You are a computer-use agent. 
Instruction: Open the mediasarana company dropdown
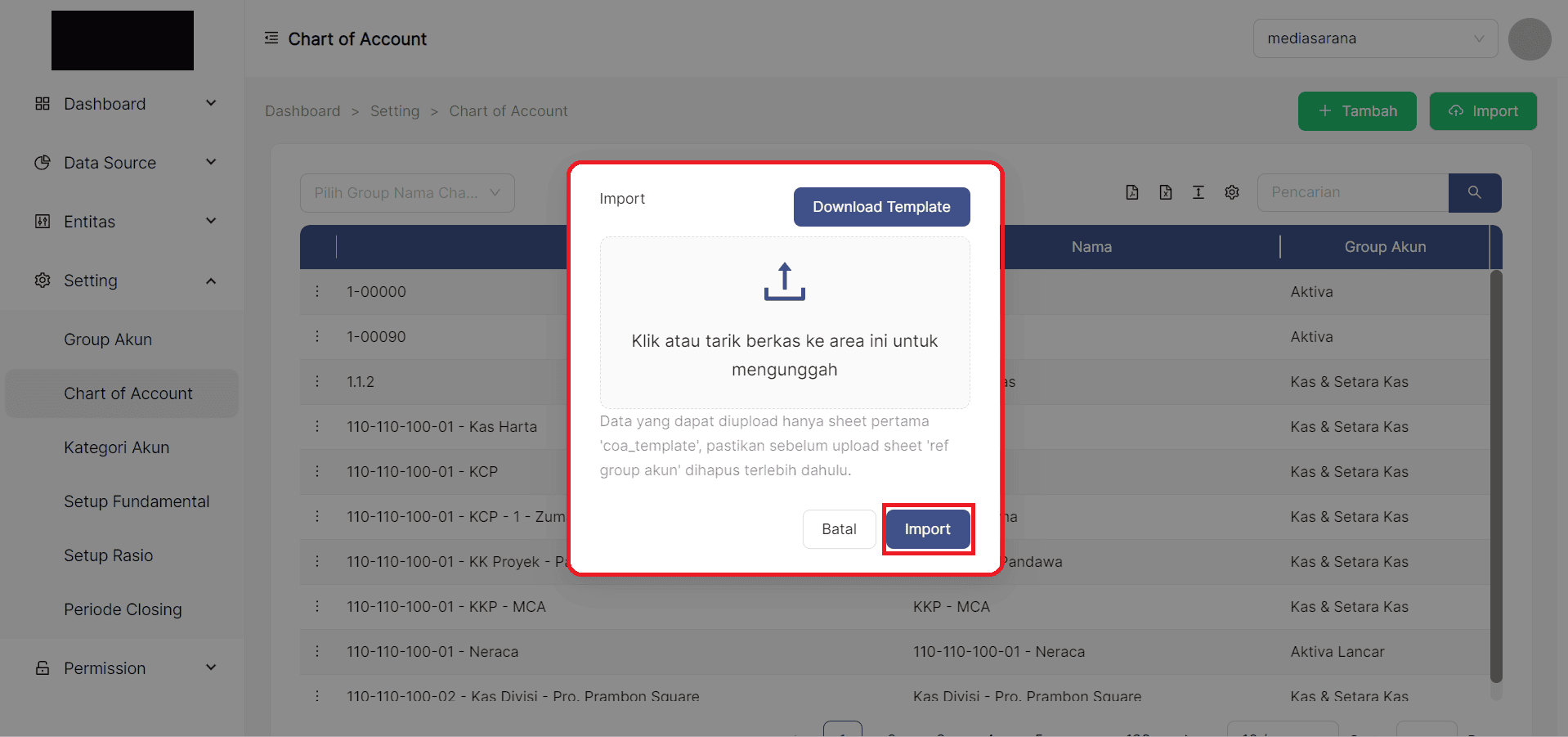pyautogui.click(x=1374, y=38)
